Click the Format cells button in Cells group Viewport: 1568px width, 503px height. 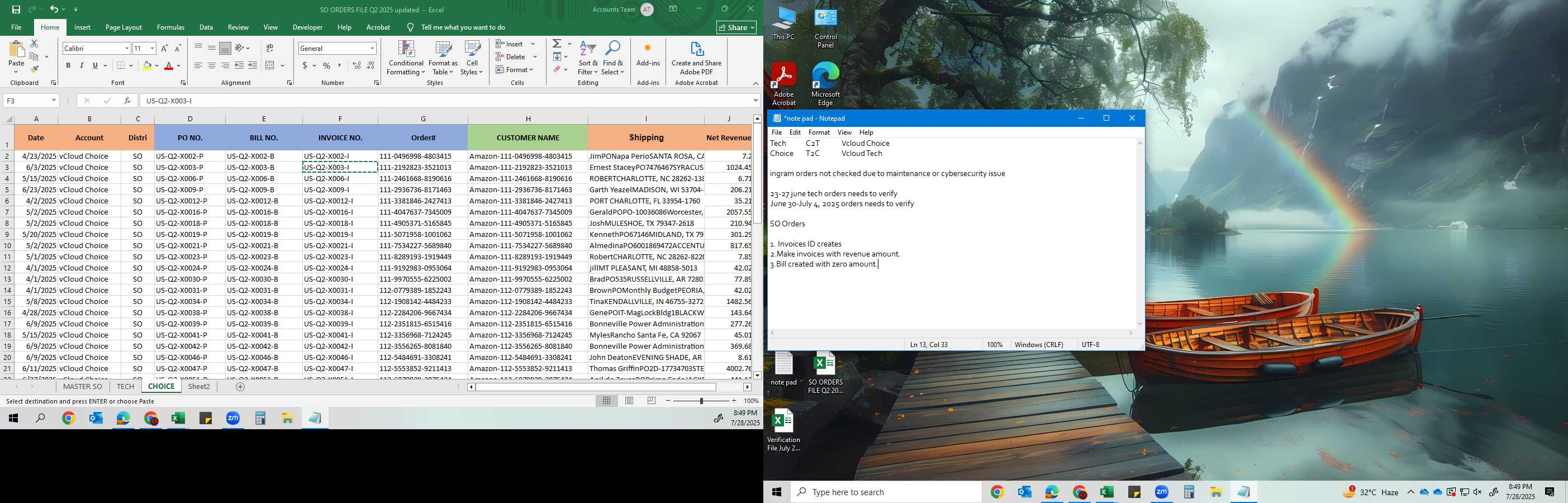pyautogui.click(x=515, y=69)
